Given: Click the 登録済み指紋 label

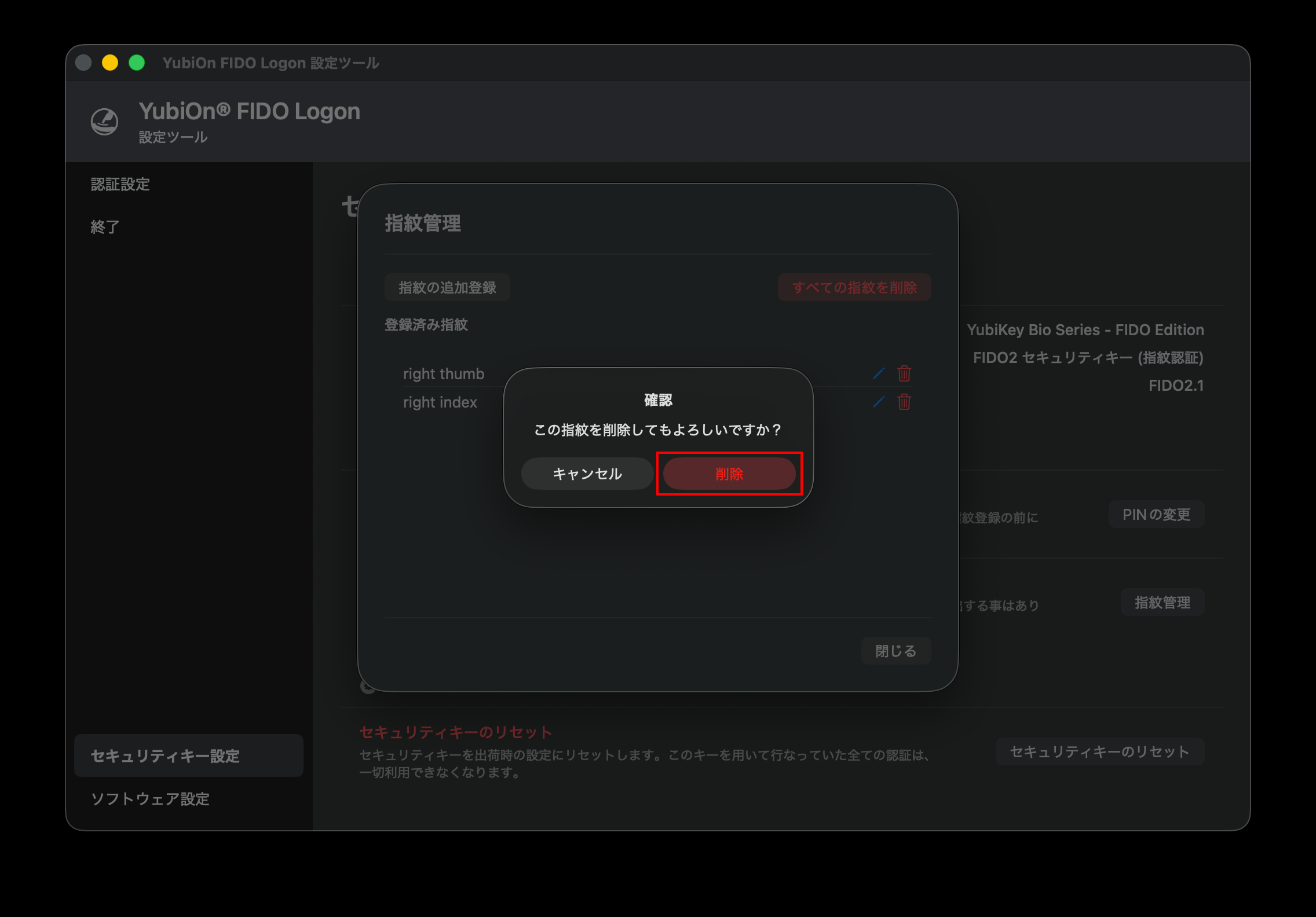Looking at the screenshot, I should pos(426,325).
